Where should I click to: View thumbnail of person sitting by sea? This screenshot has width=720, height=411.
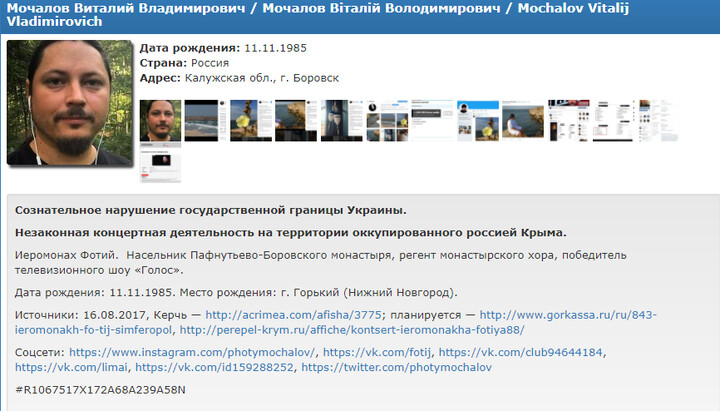pos(522,120)
